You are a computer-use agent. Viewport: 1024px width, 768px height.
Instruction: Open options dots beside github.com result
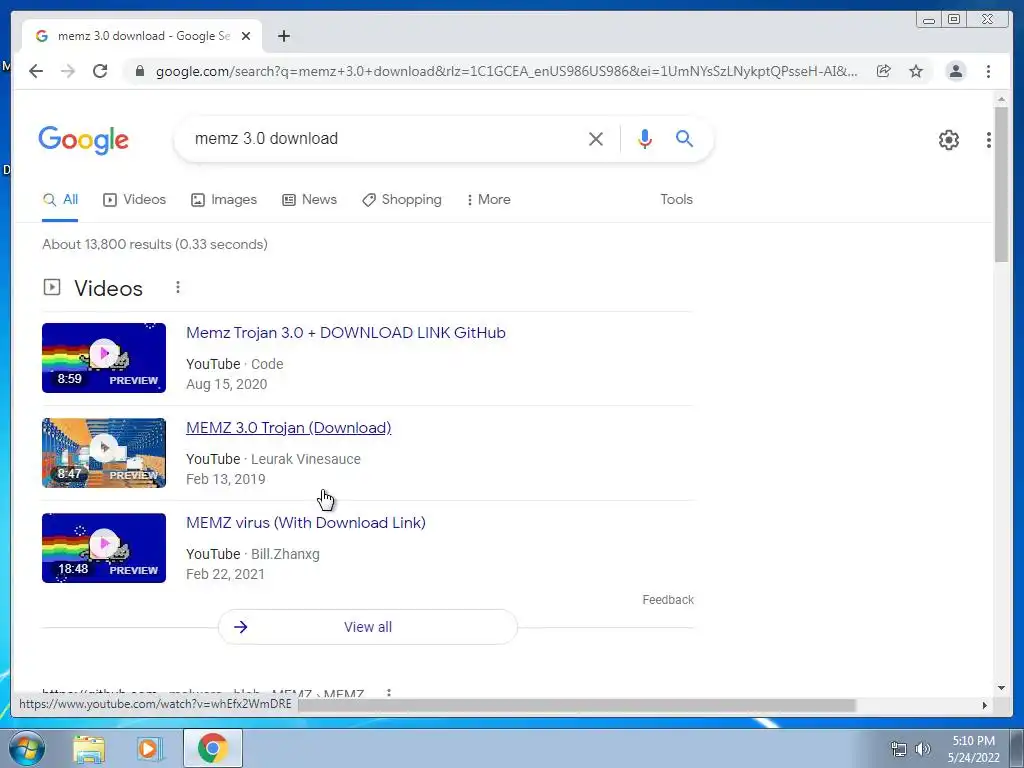click(389, 692)
